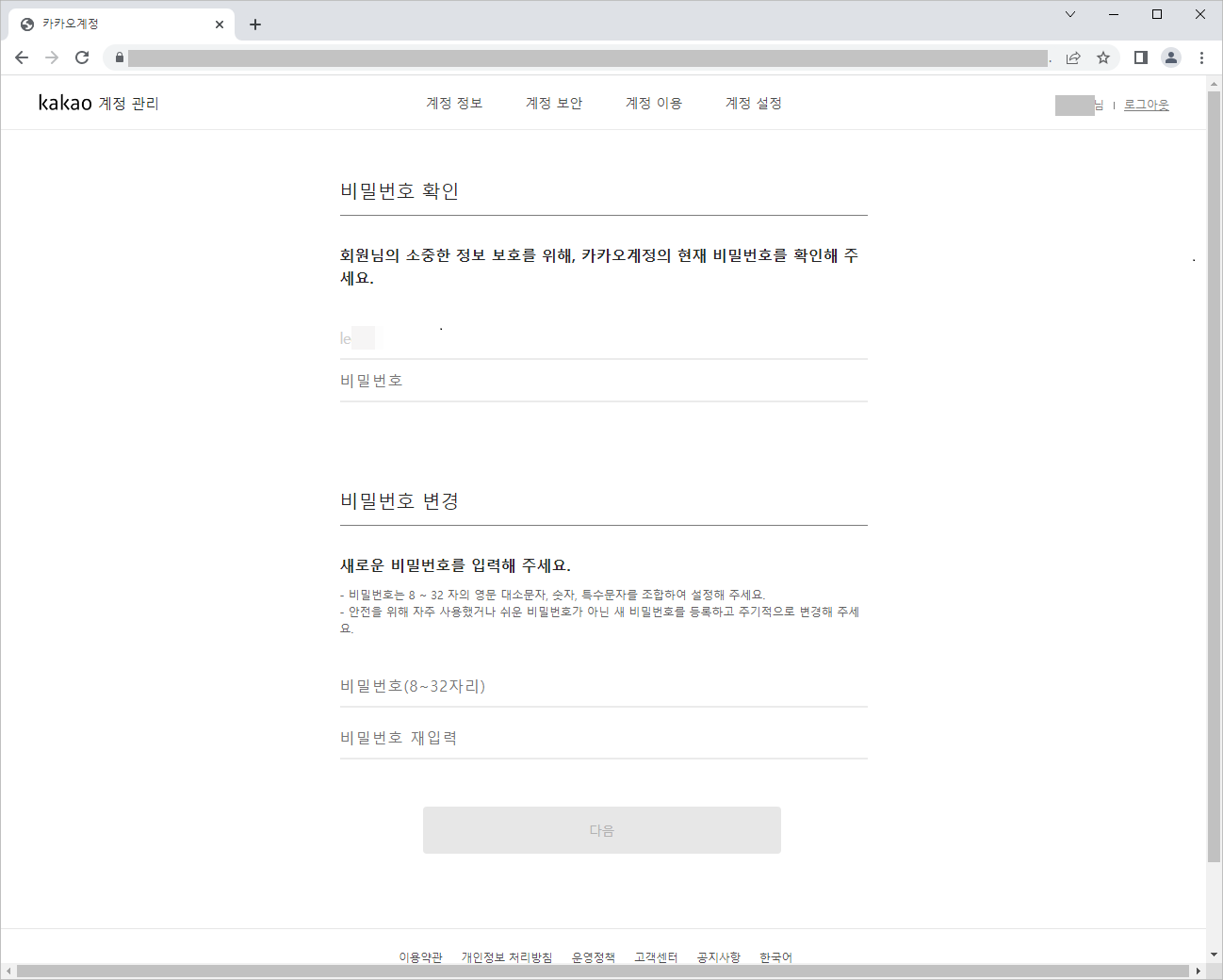Image resolution: width=1223 pixels, height=980 pixels.
Task: Open a new browser tab with the plus
Action: (254, 24)
